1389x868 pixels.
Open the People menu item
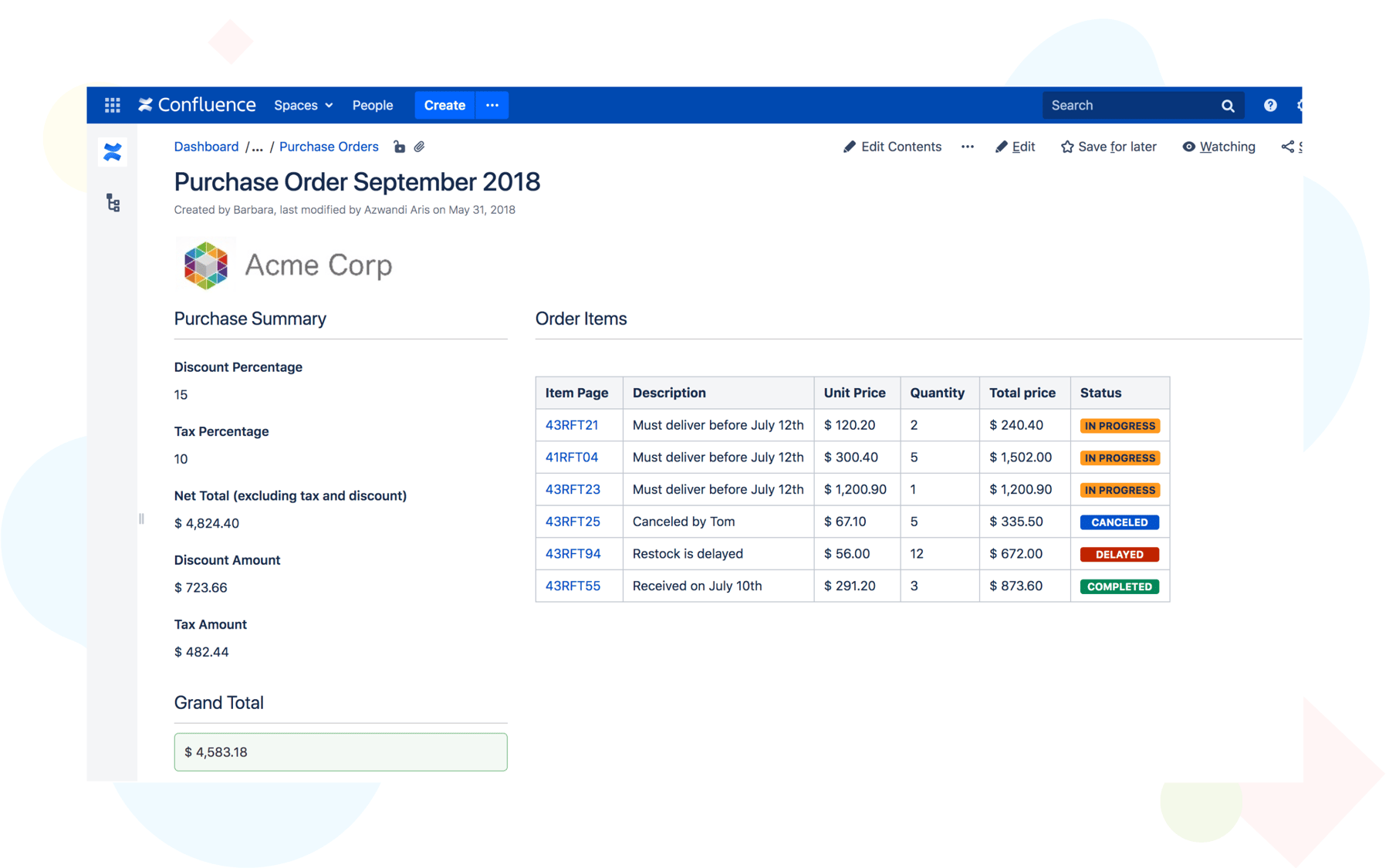coord(372,105)
